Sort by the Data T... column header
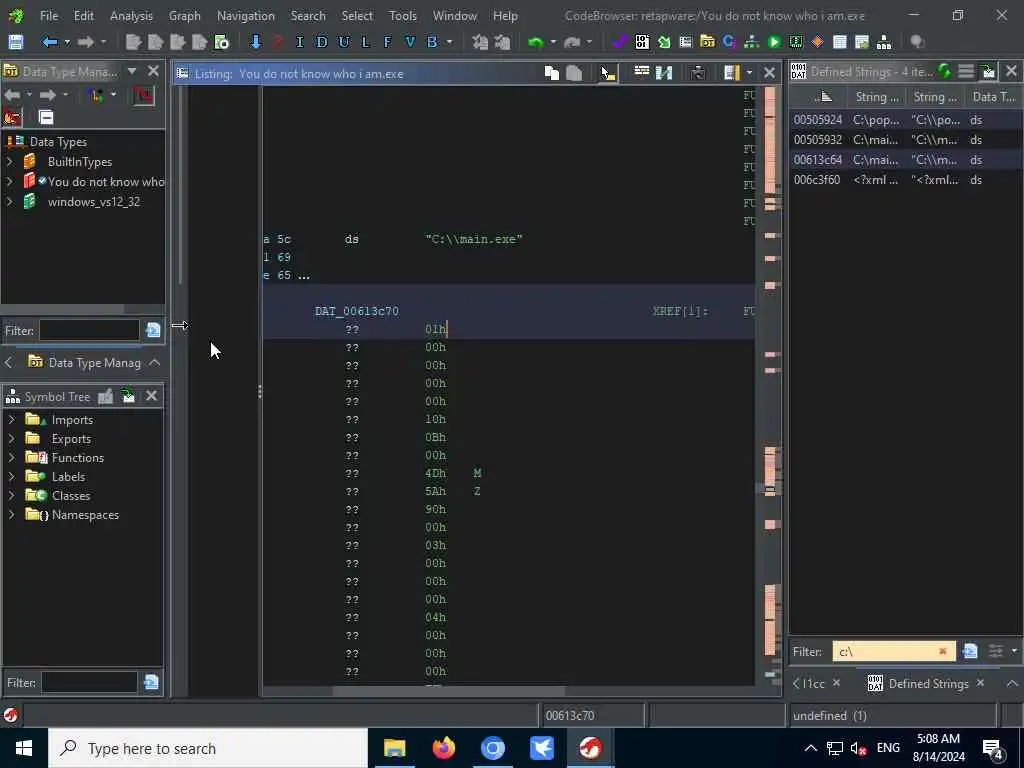Image resolution: width=1024 pixels, height=768 pixels. pyautogui.click(x=994, y=97)
